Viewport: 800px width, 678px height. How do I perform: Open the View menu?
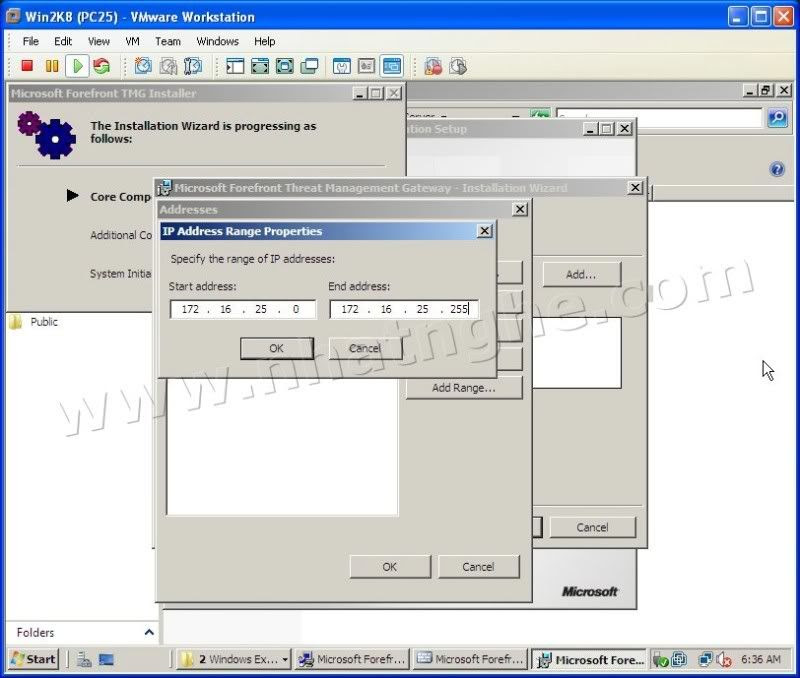98,41
